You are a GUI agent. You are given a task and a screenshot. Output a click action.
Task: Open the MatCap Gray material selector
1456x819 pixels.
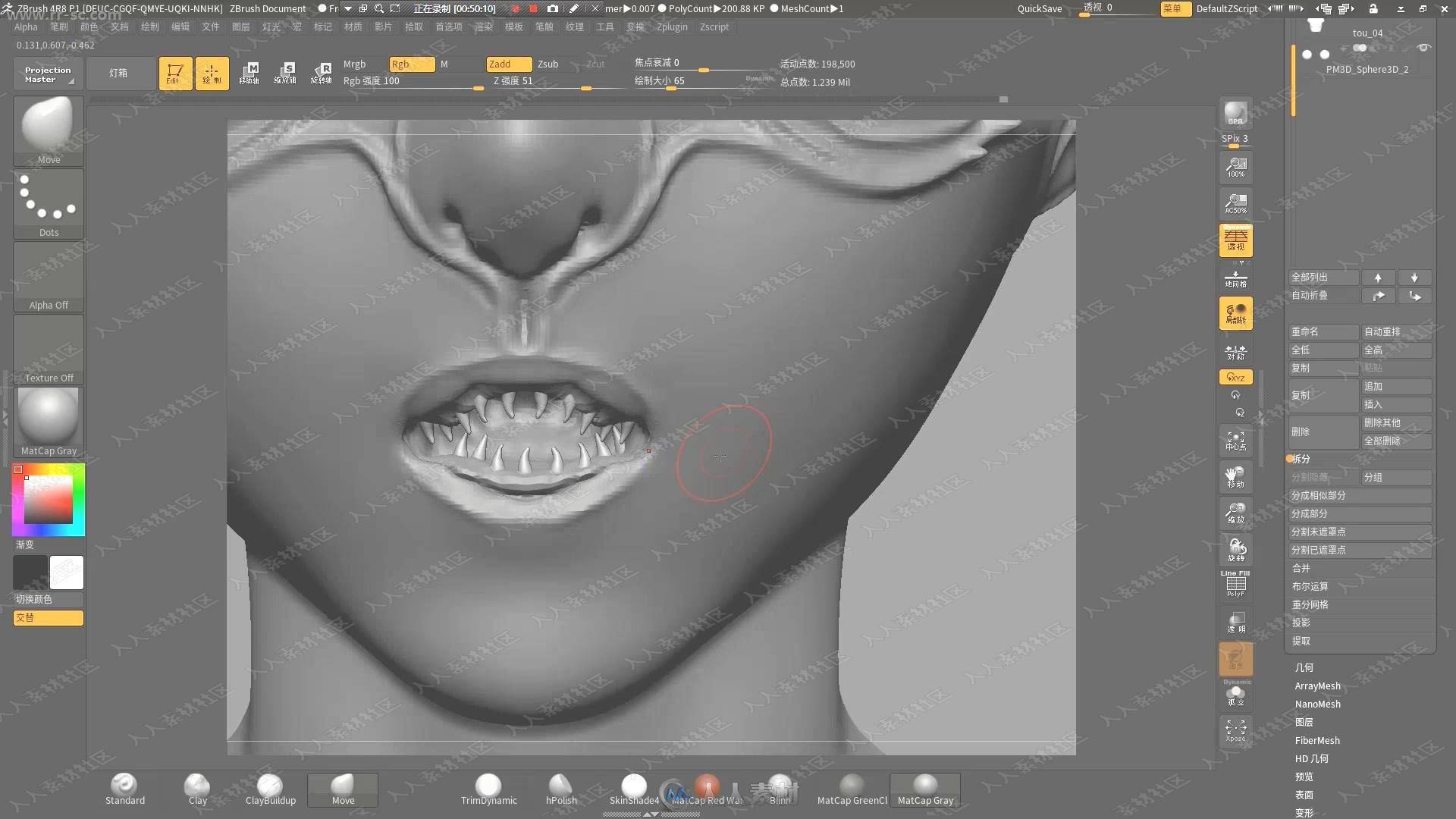pyautogui.click(x=49, y=422)
